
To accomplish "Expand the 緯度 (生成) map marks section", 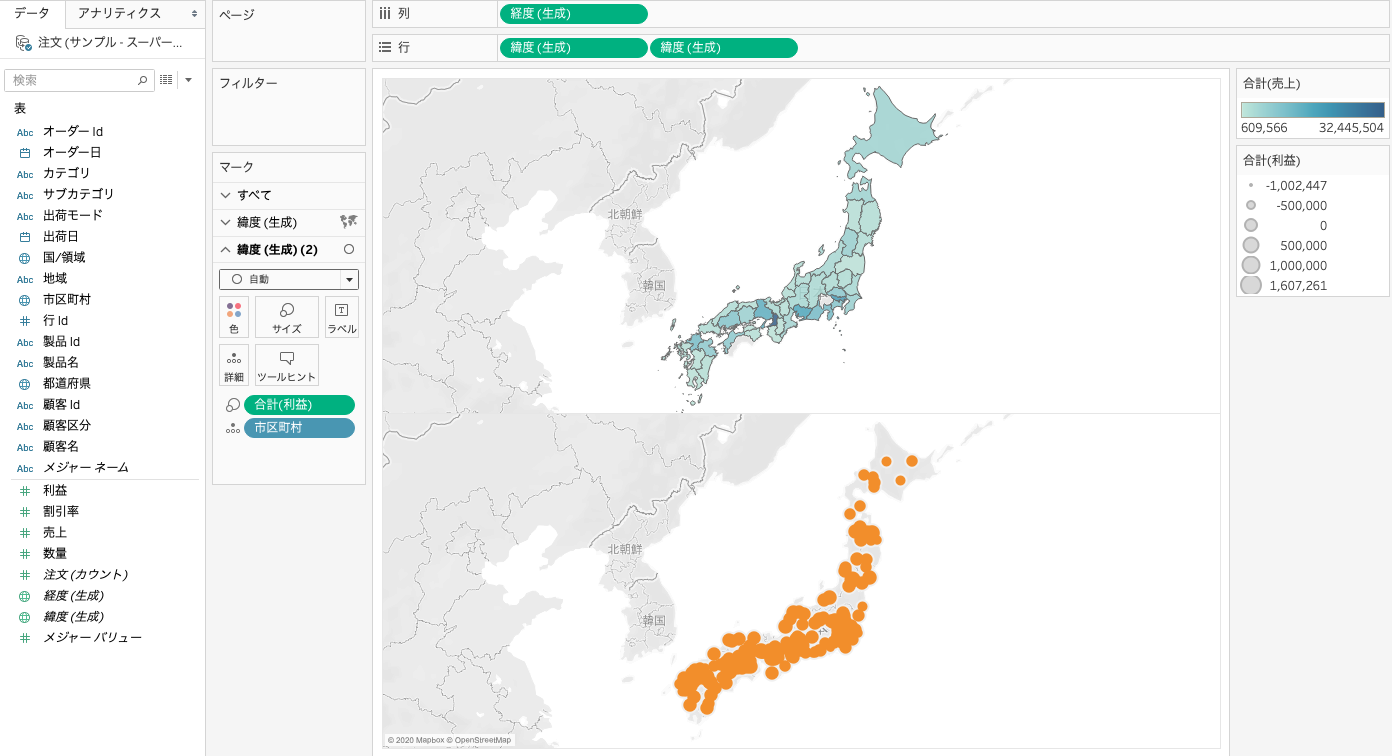I will tap(226, 222).
